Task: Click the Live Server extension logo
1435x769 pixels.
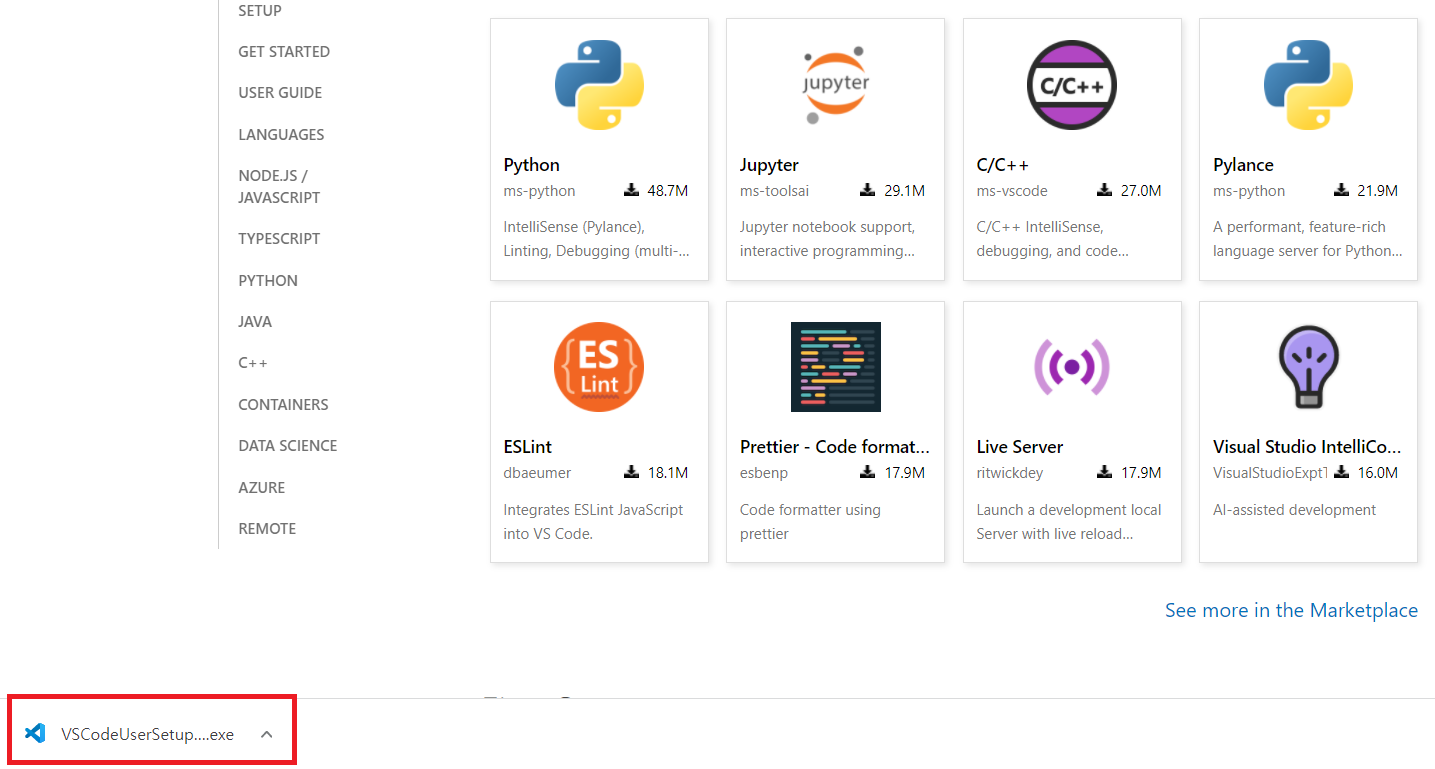Action: pos(1072,367)
